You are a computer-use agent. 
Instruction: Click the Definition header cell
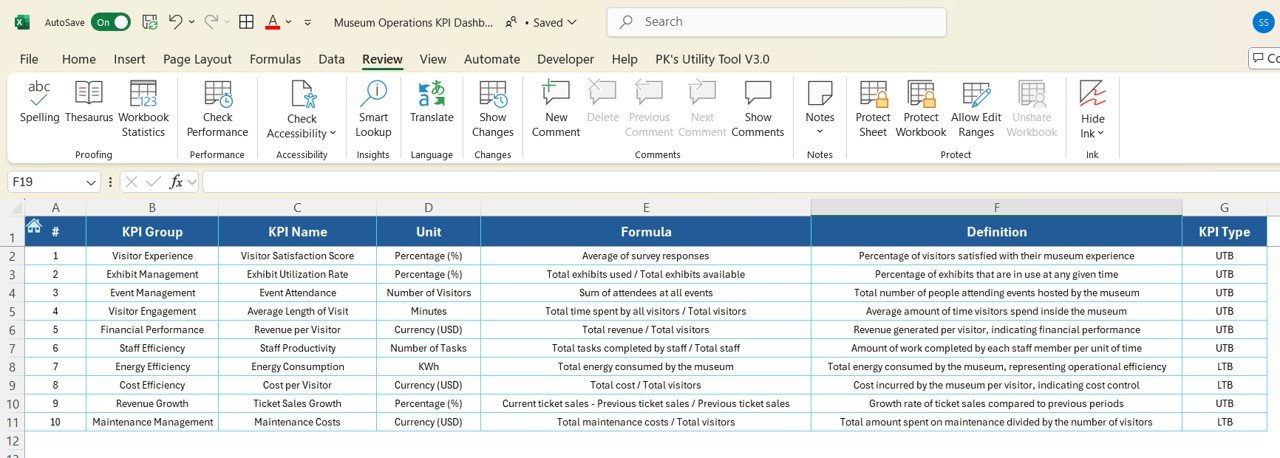click(996, 231)
